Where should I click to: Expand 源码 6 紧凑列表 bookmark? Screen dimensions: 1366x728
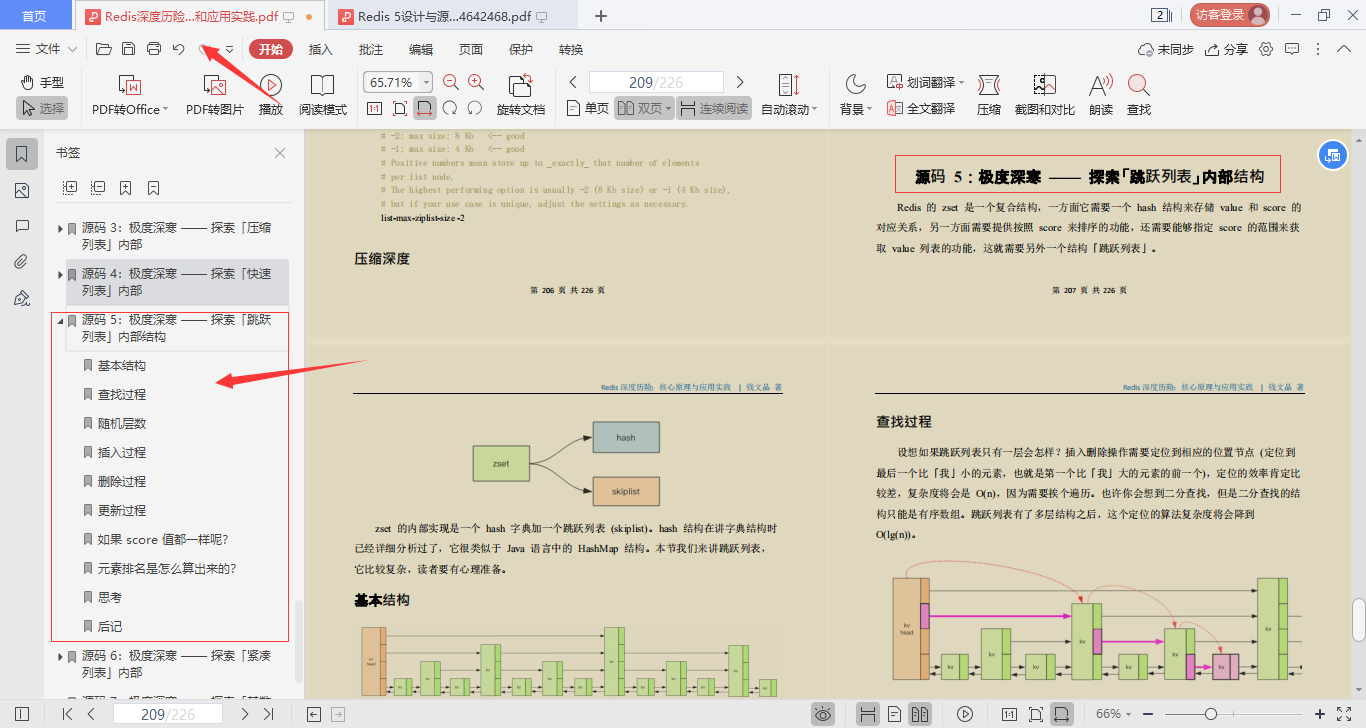tap(60, 657)
